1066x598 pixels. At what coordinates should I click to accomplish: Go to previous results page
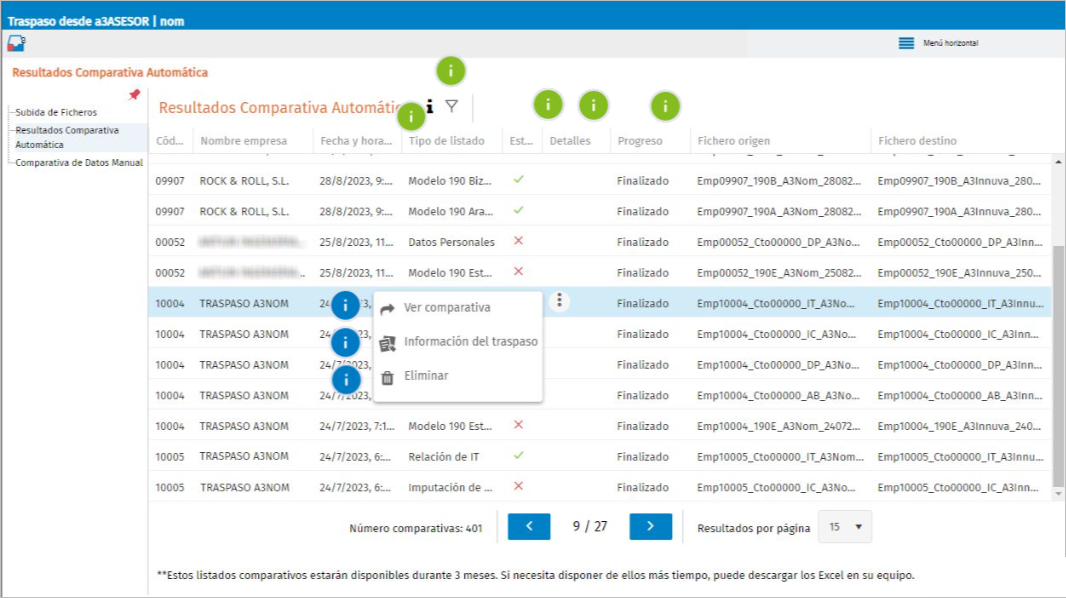tap(529, 526)
